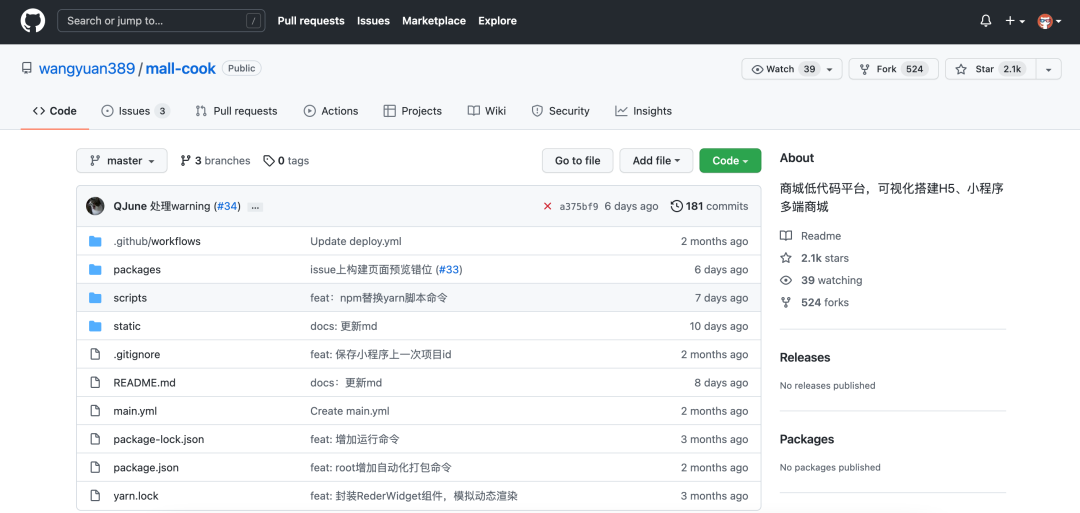
Task: Expand the commit message ellipsis button
Action: [256, 207]
